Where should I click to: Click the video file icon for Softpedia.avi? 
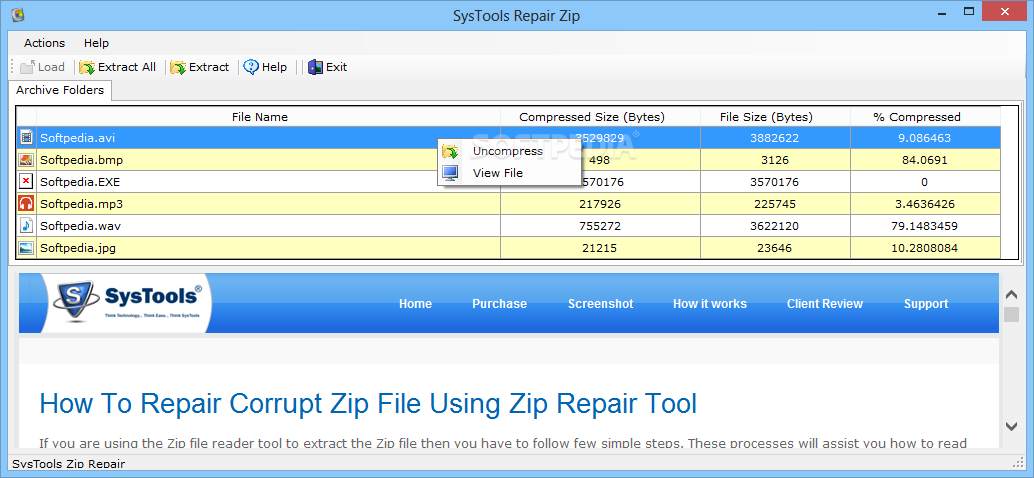pyautogui.click(x=26, y=138)
